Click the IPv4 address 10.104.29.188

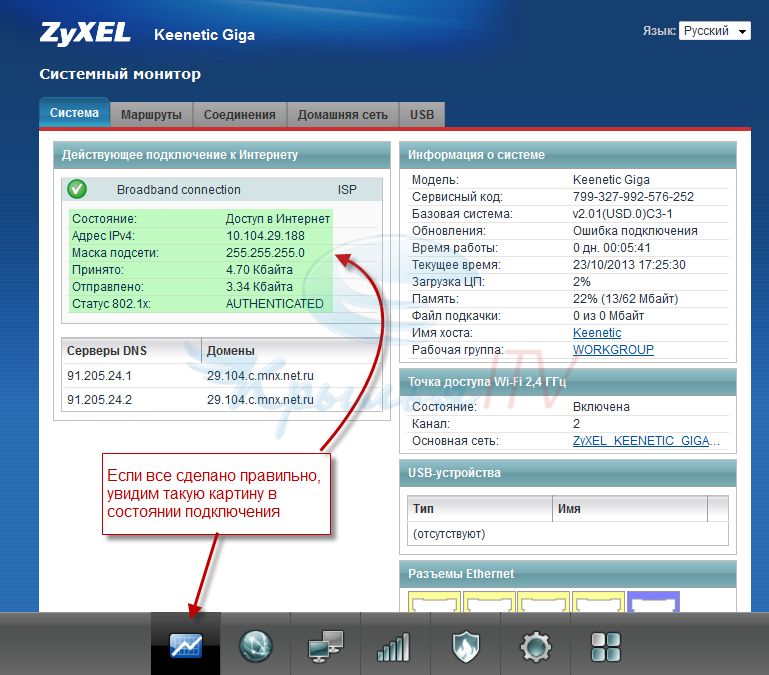coord(265,236)
